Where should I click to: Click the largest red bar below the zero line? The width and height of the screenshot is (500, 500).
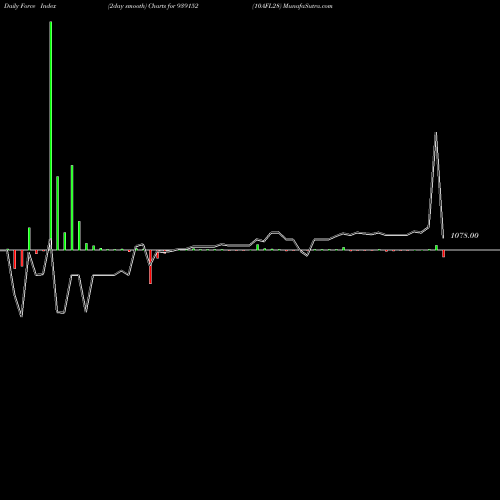150,267
